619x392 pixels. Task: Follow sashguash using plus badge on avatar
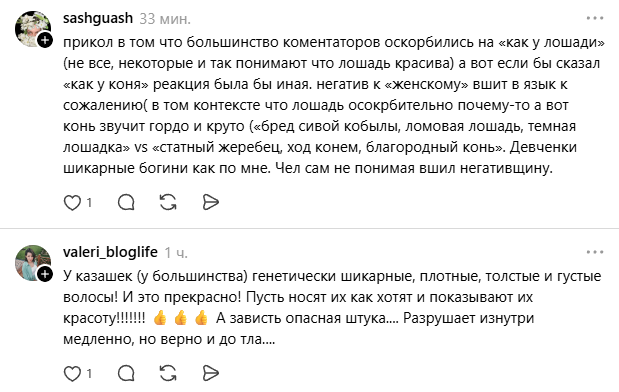click(45, 40)
